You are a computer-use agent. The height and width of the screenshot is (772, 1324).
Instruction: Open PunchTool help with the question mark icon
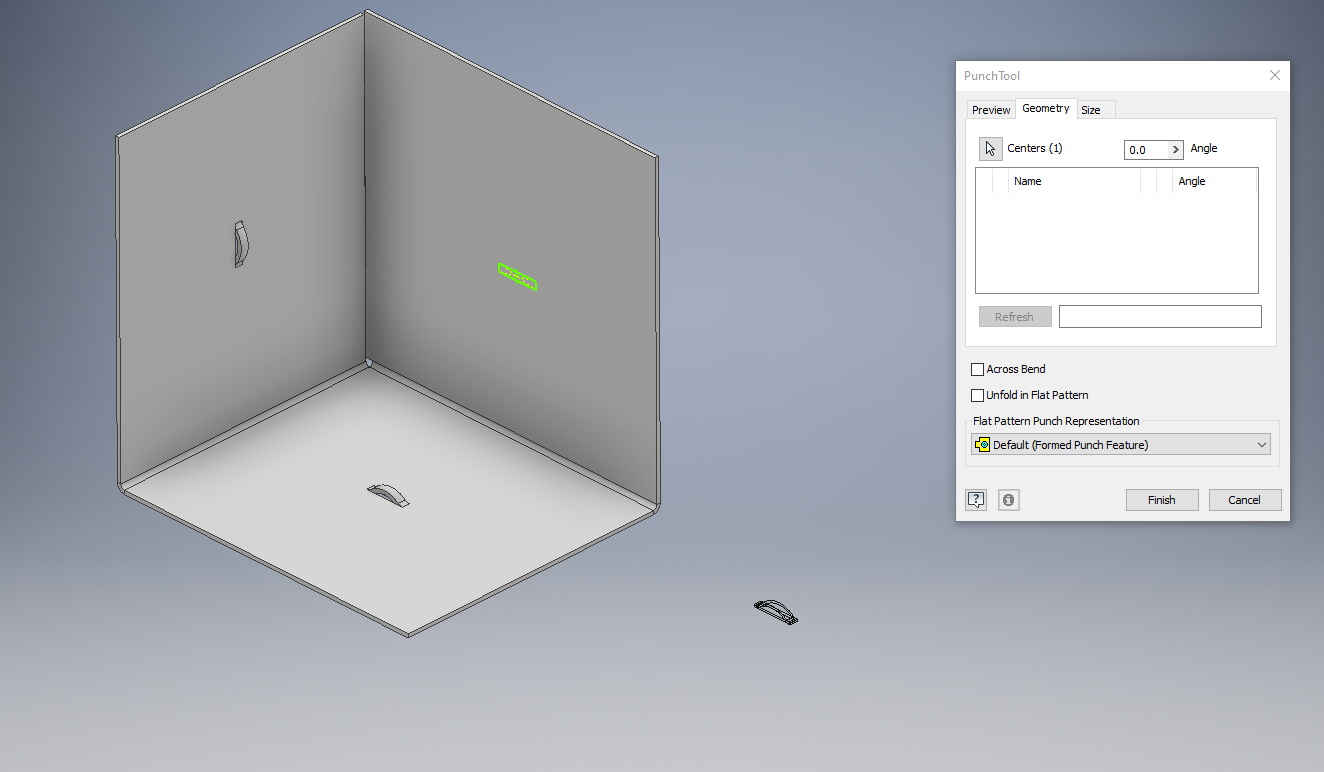975,499
